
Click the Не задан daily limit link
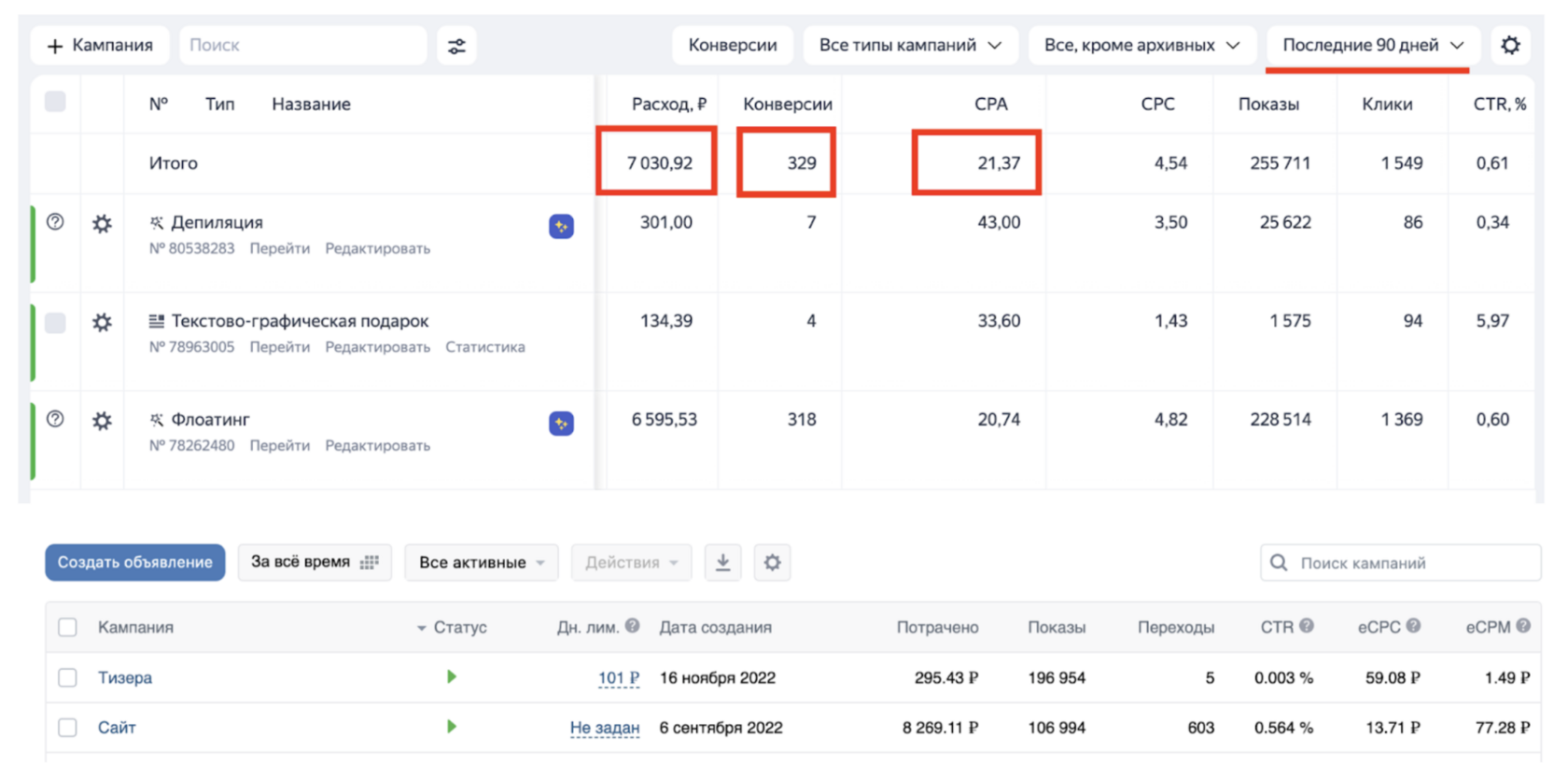click(x=605, y=728)
